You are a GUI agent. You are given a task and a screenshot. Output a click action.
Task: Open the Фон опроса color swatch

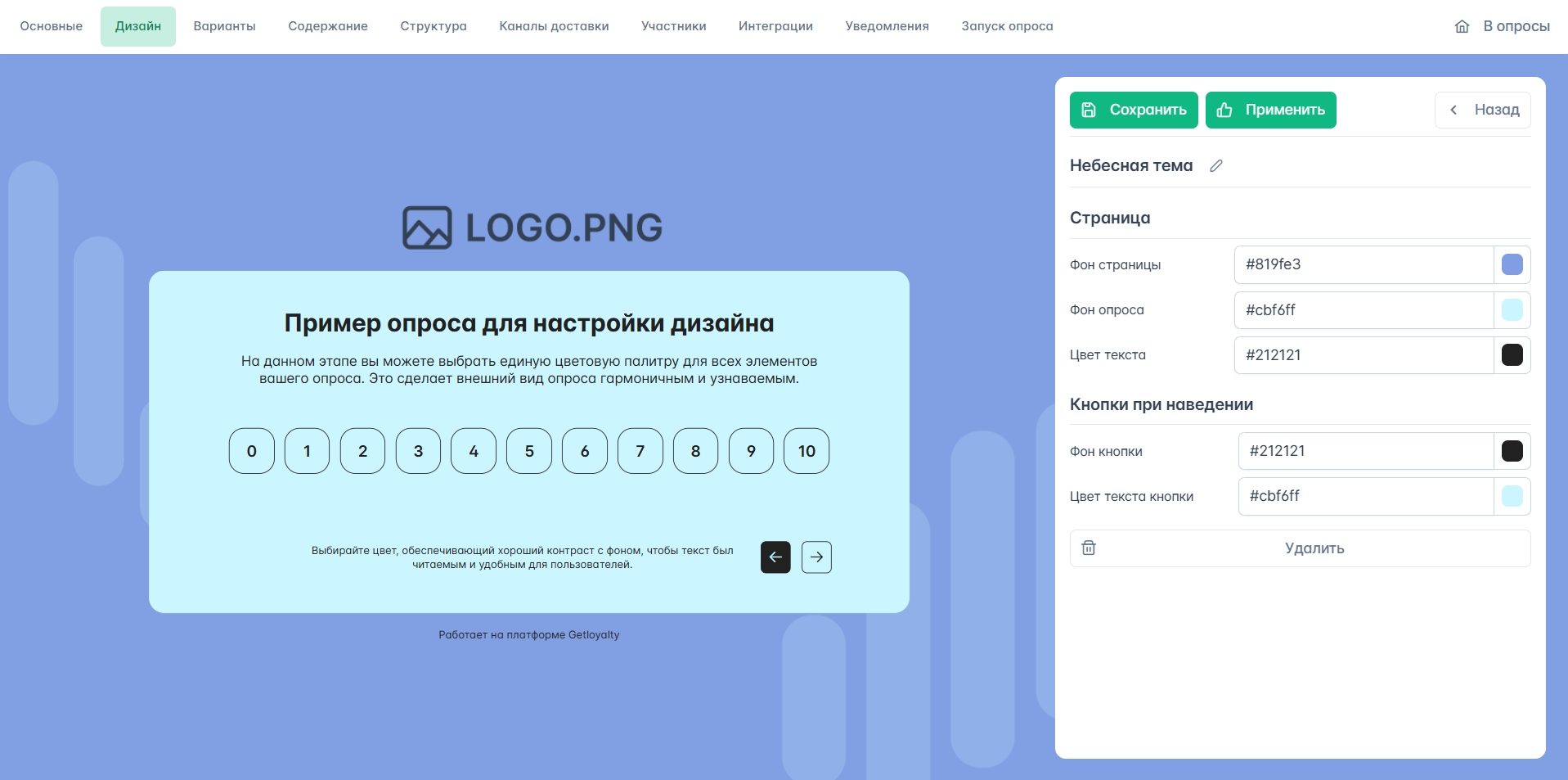click(x=1512, y=309)
